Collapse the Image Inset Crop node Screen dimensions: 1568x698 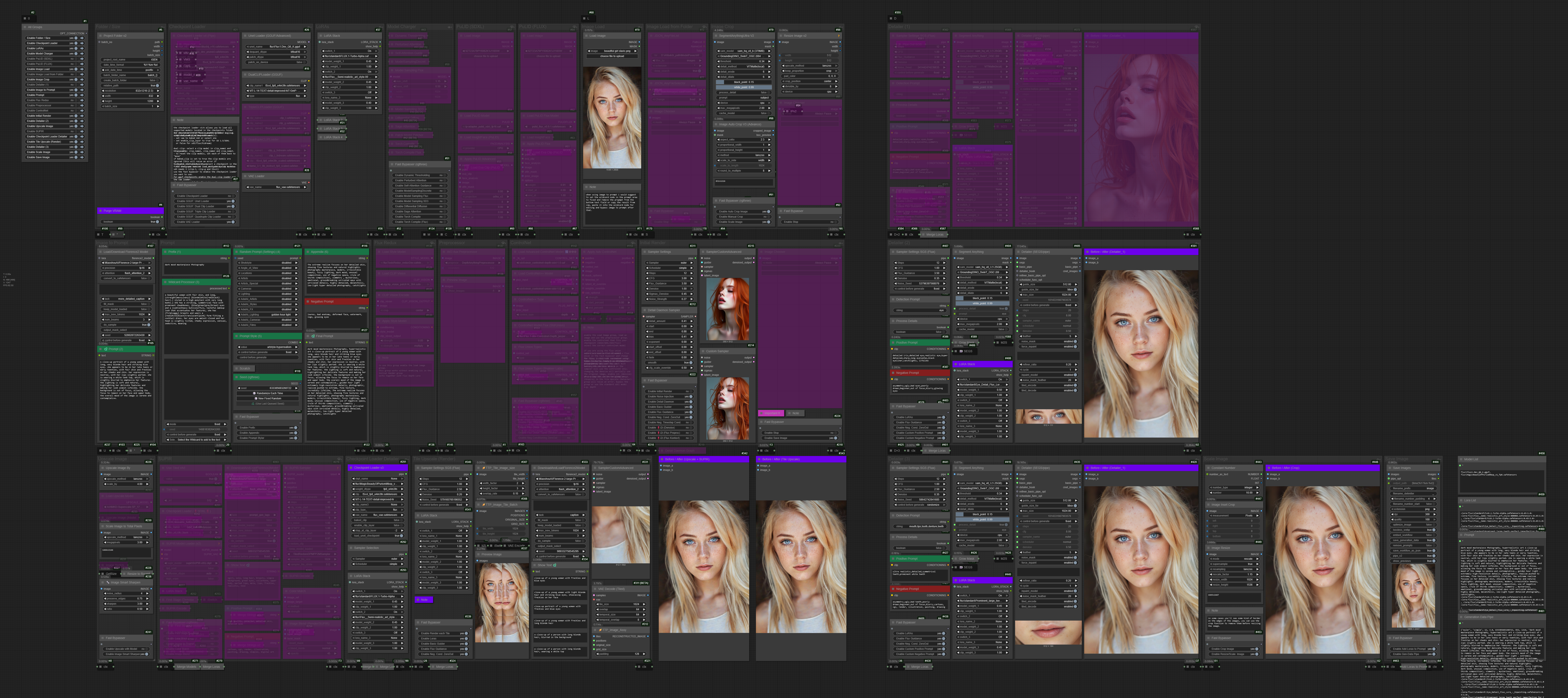click(1208, 505)
